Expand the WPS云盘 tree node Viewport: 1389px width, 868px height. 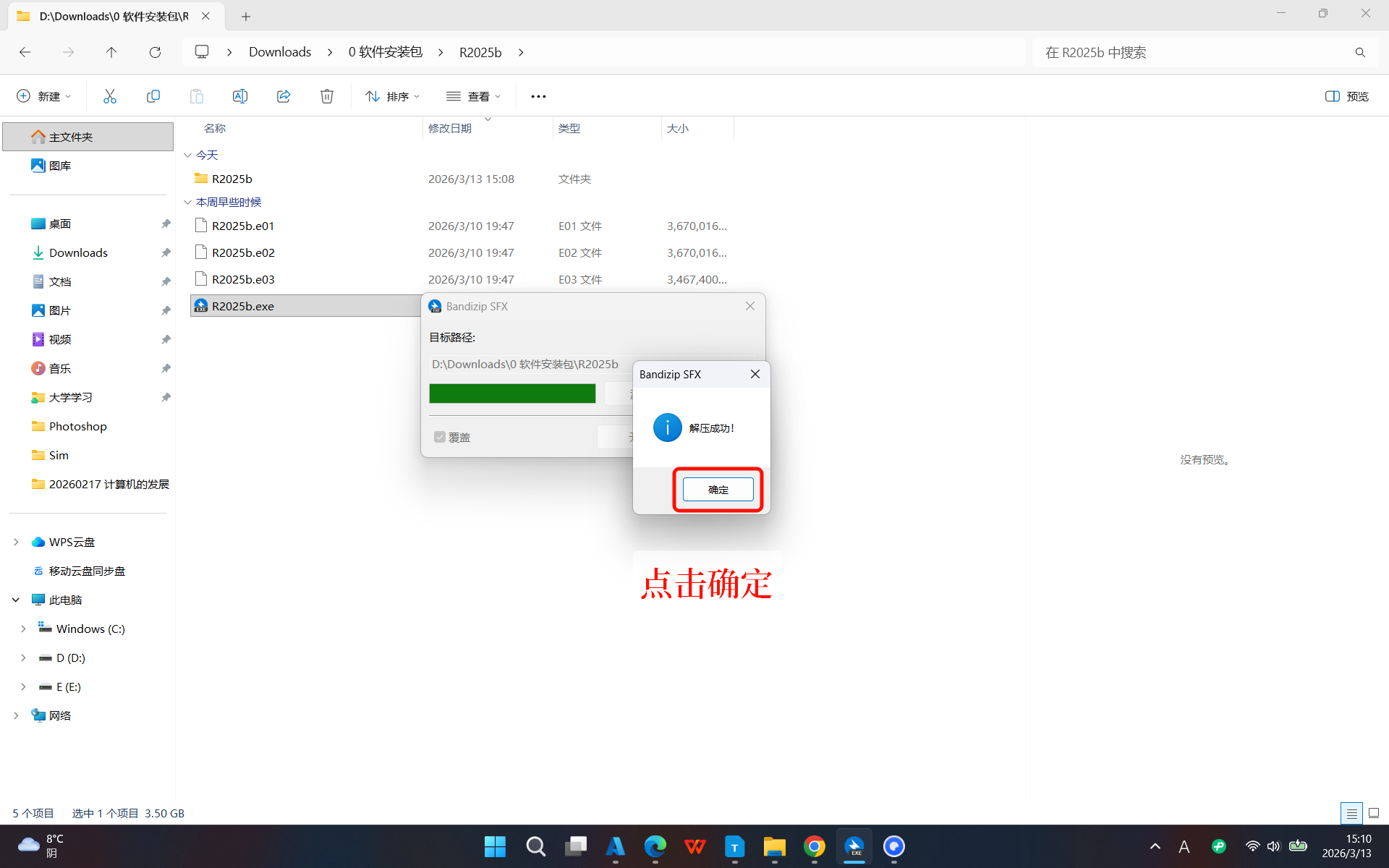point(16,542)
